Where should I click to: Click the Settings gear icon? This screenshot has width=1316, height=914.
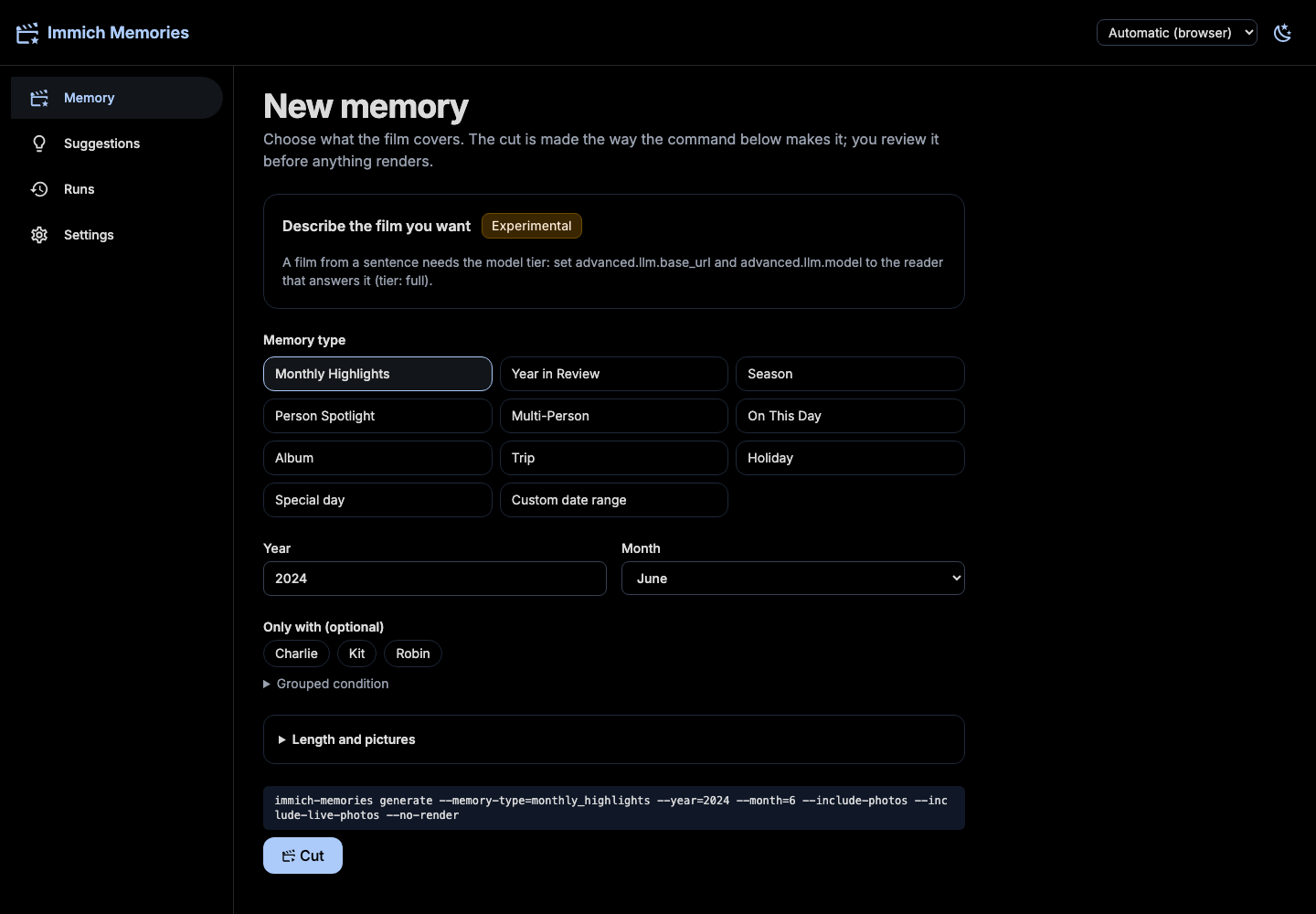39,235
